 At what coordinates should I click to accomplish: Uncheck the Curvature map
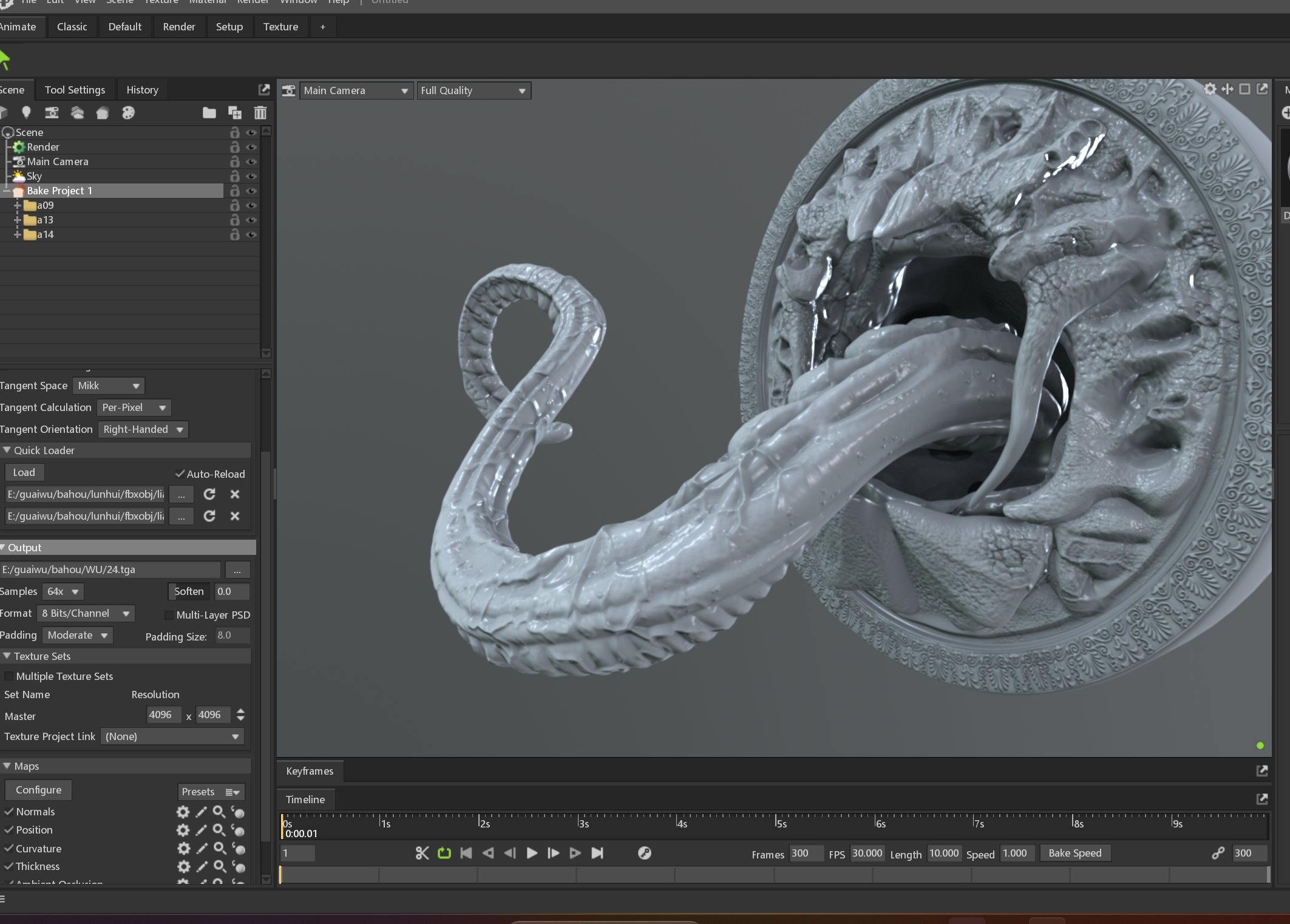pos(9,848)
